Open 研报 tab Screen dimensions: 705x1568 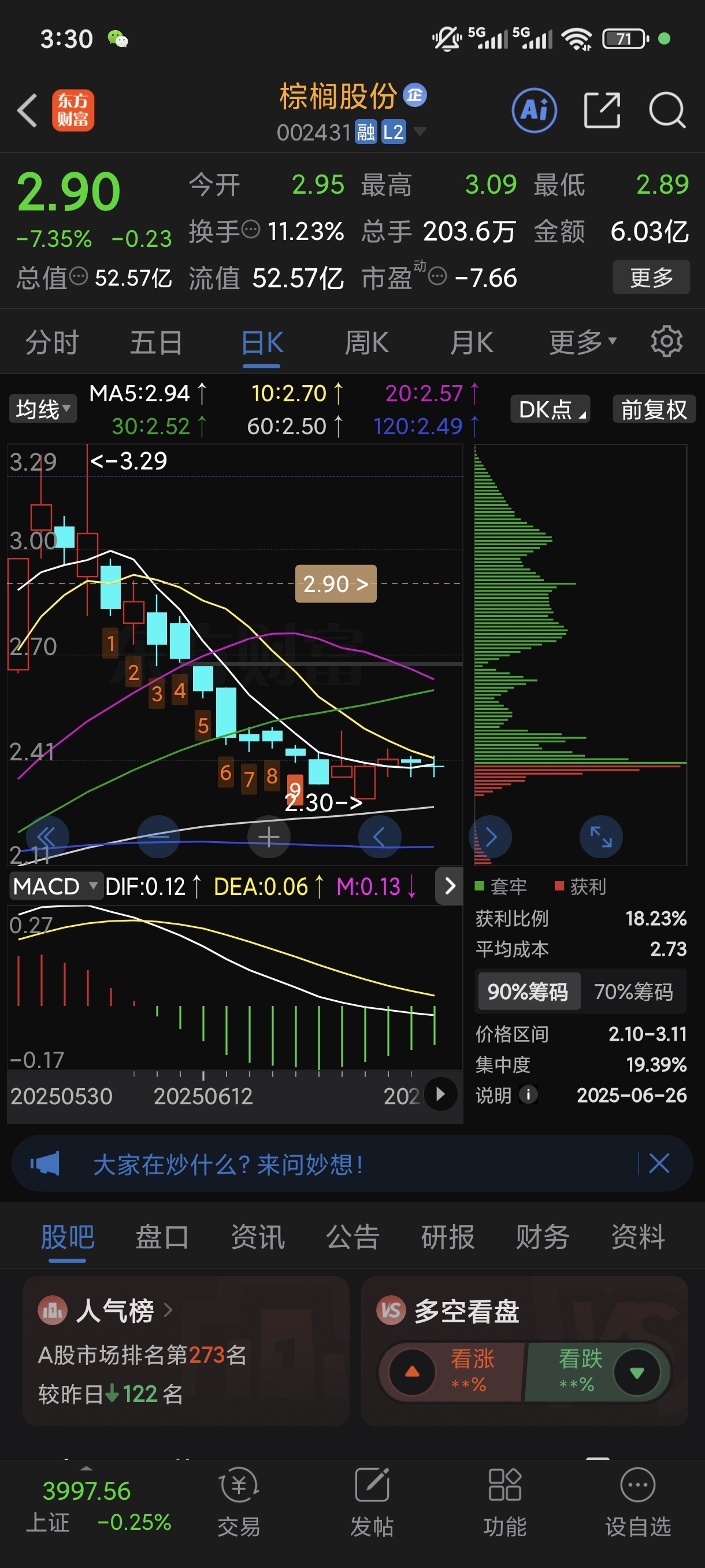(x=448, y=1237)
